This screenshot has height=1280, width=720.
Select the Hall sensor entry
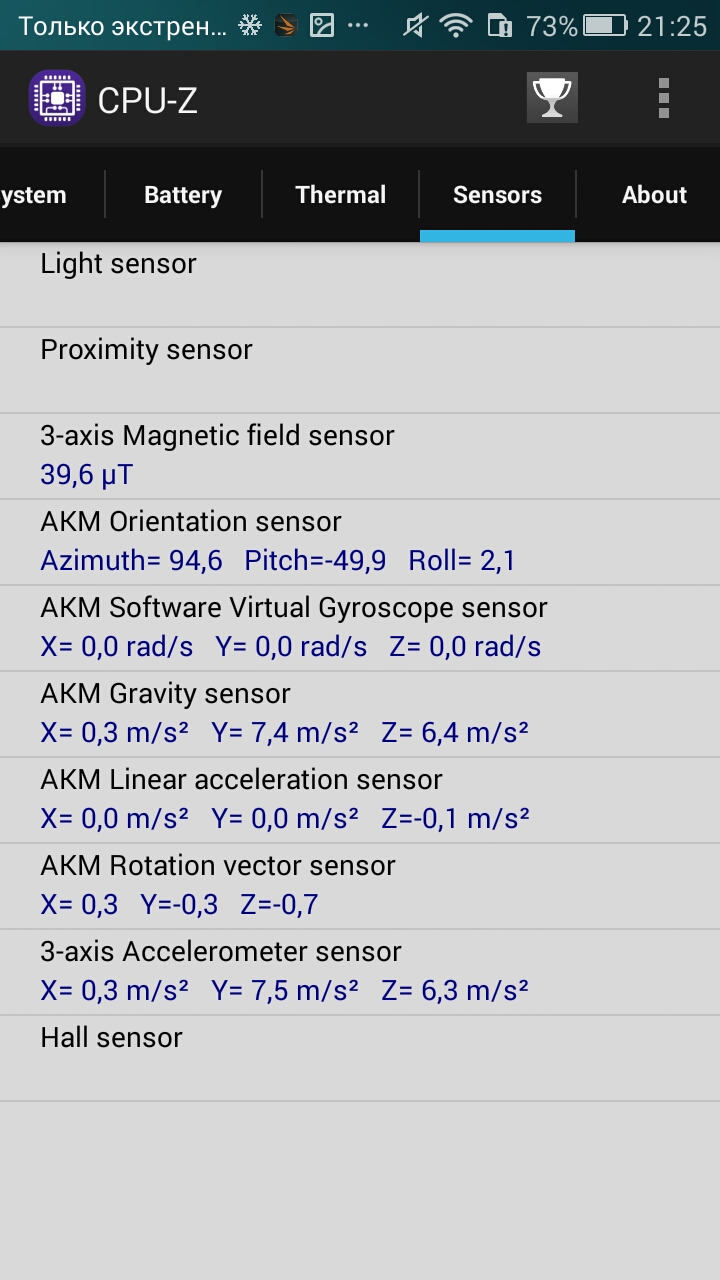[x=360, y=1058]
